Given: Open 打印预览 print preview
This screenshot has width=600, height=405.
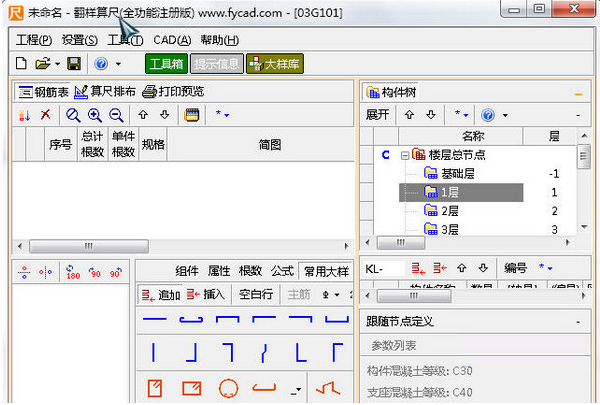Looking at the screenshot, I should click(x=173, y=92).
